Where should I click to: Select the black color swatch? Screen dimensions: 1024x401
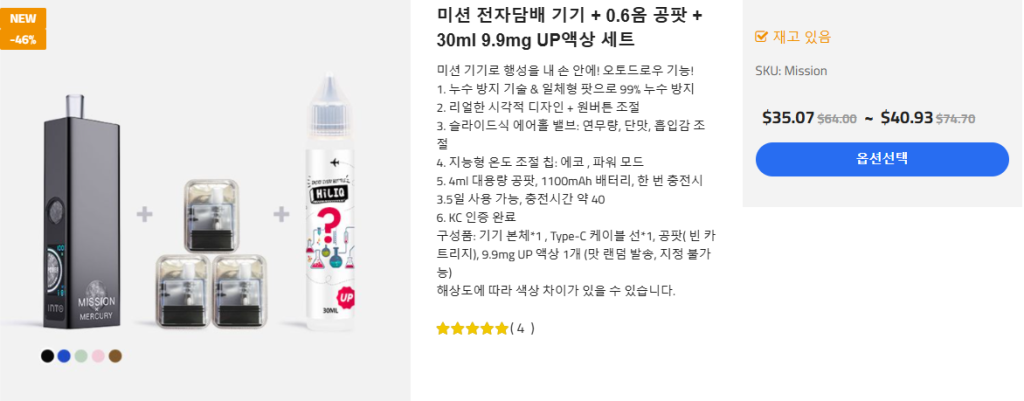(x=47, y=356)
